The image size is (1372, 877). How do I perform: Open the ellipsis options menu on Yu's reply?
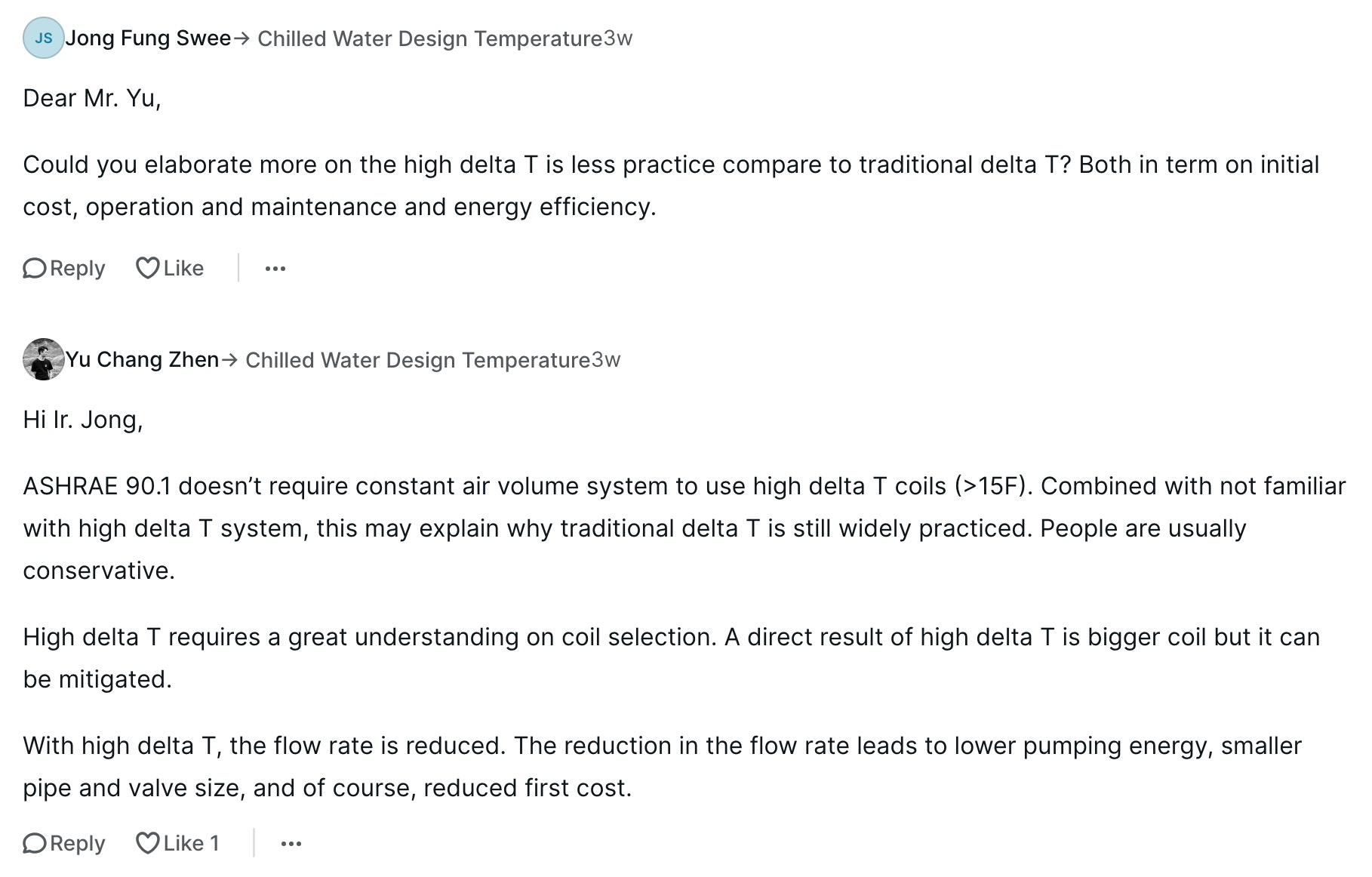pyautogui.click(x=291, y=843)
